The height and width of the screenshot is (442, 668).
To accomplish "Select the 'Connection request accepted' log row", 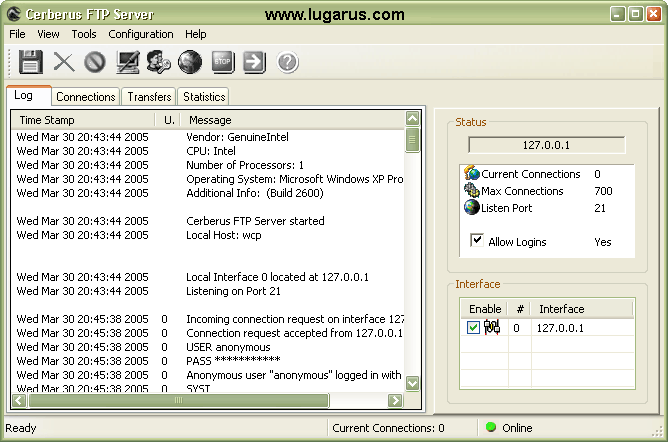I will click(209, 333).
